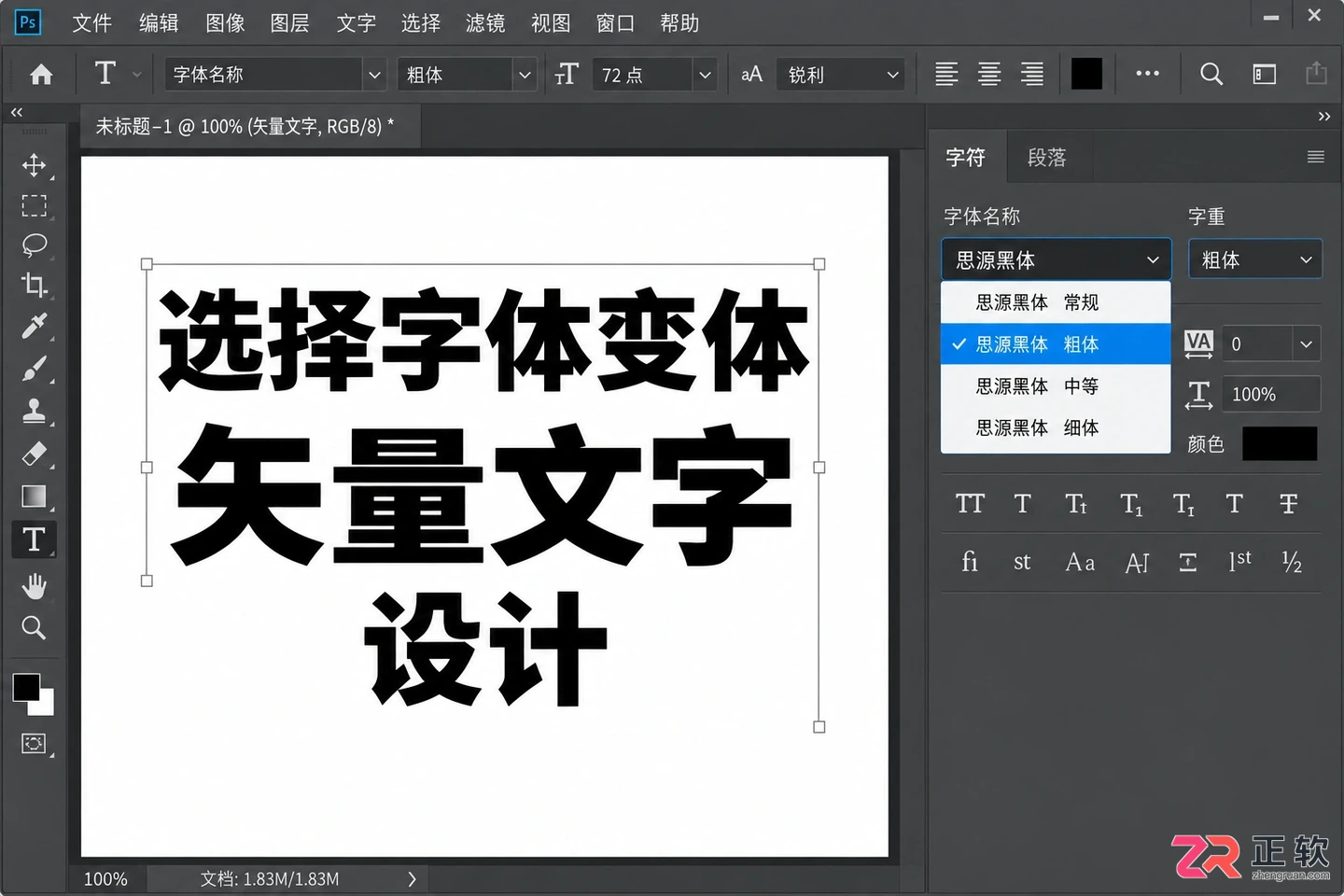Select the Gradient tool
Screen dimensions: 1344x896
(x=35, y=496)
